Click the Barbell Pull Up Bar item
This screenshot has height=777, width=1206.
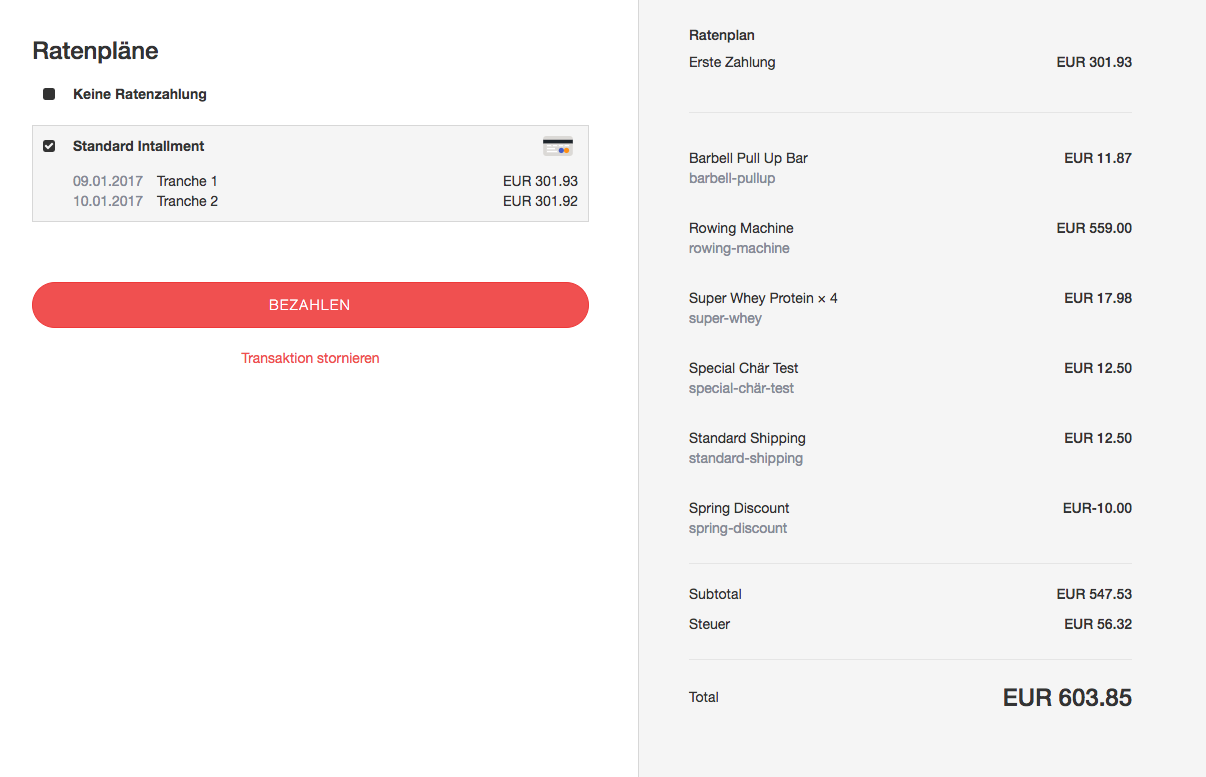pos(748,158)
